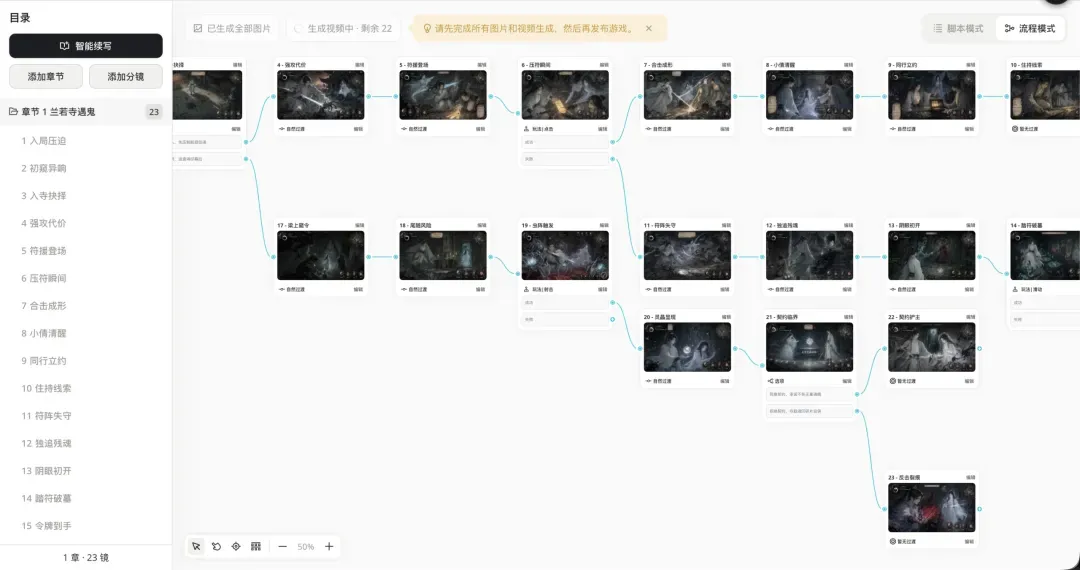Click the 生成视频中 · 剩余 22 status chip

pyautogui.click(x=342, y=28)
